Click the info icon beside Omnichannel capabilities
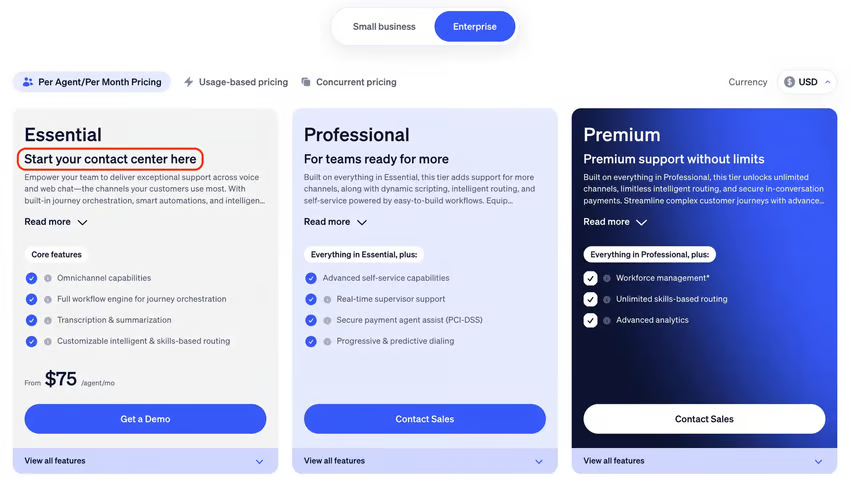850x488 pixels. coord(47,278)
